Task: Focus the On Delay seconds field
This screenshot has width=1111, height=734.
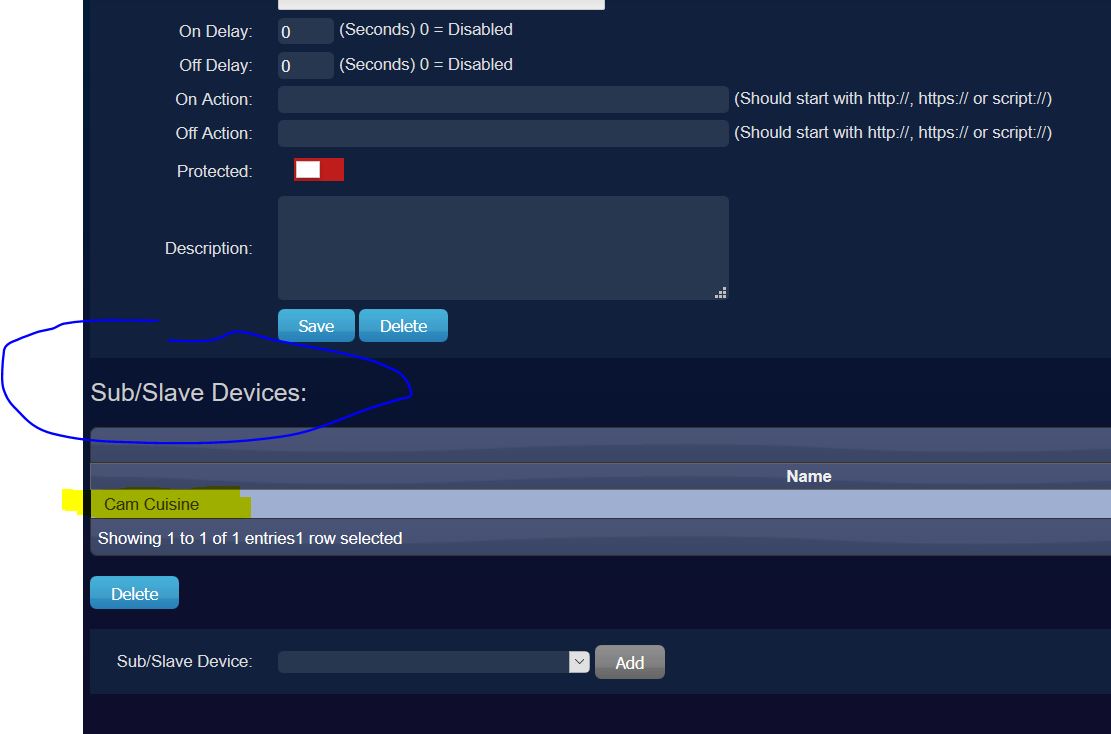Action: pos(305,31)
